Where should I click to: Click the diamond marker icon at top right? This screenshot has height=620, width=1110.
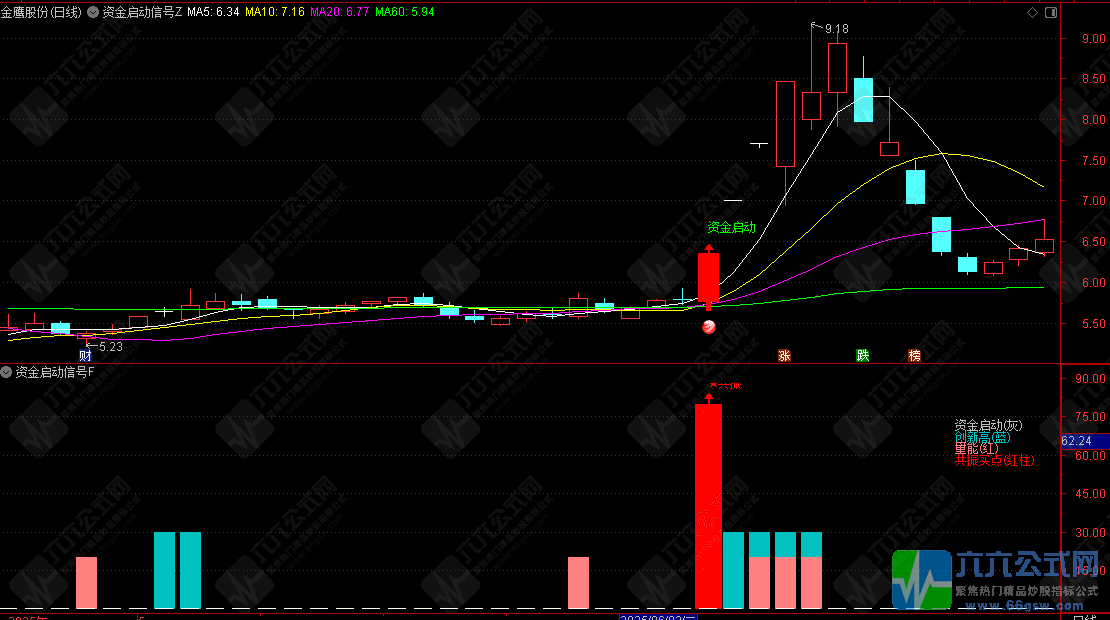(x=1032, y=12)
